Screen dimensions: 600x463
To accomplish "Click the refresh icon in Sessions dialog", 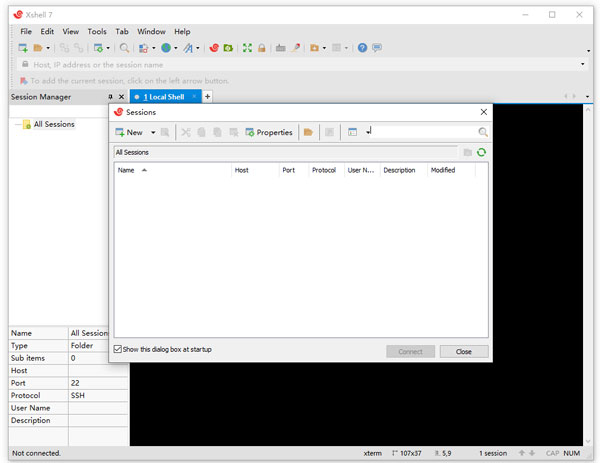I will (482, 152).
